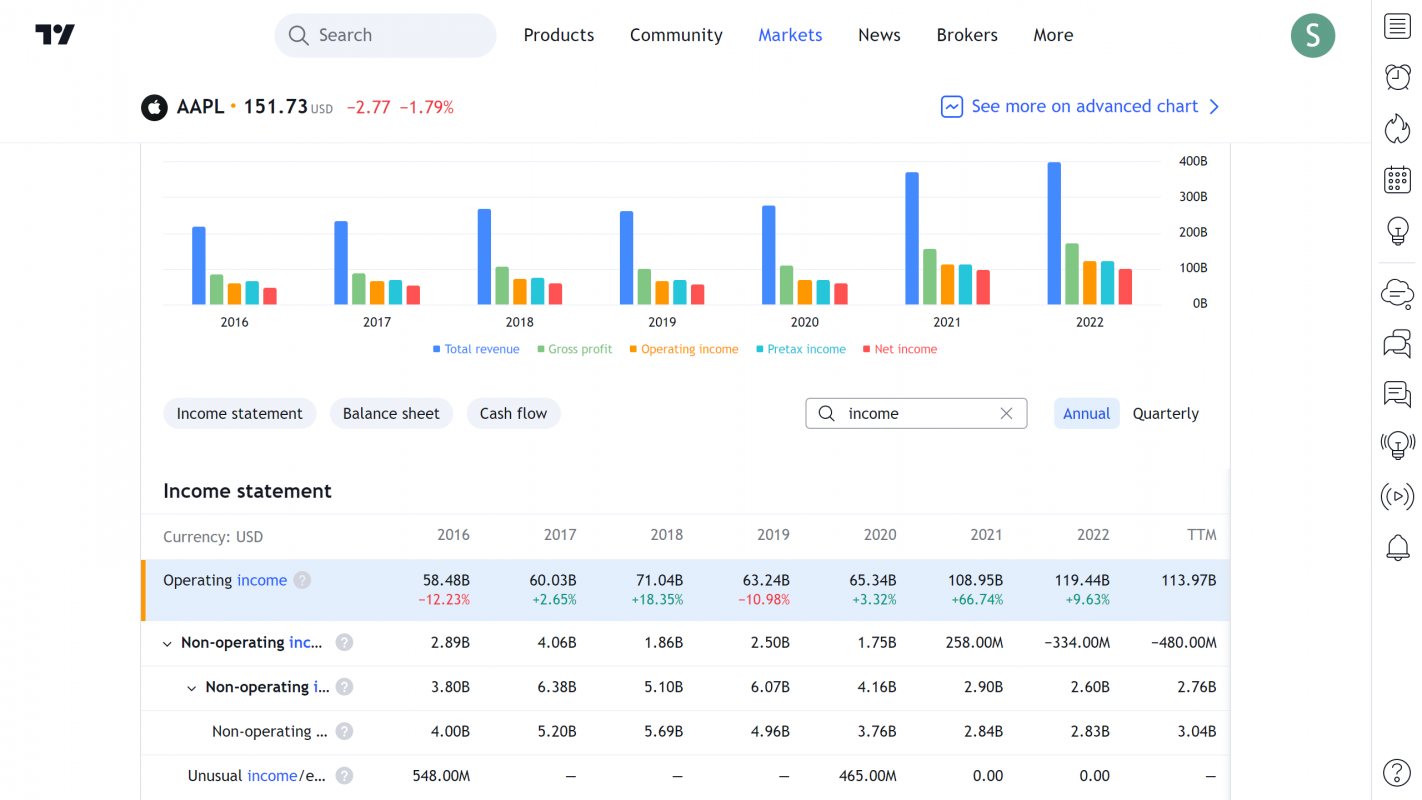
Task: Collapse the nested Non-operating income row
Action: point(192,688)
